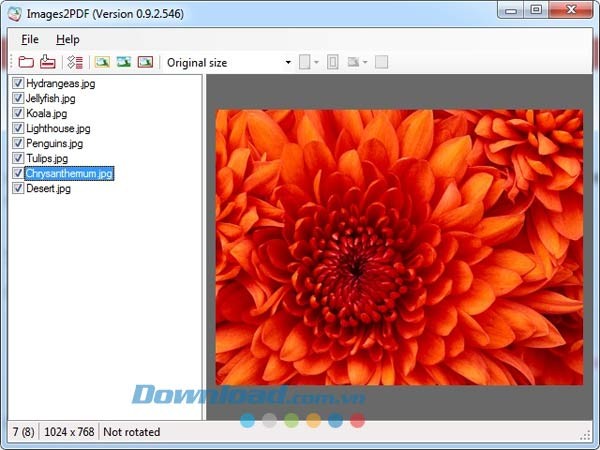Maximize the Images2PDF window
Viewport: 600px width, 450px height.
click(536, 10)
